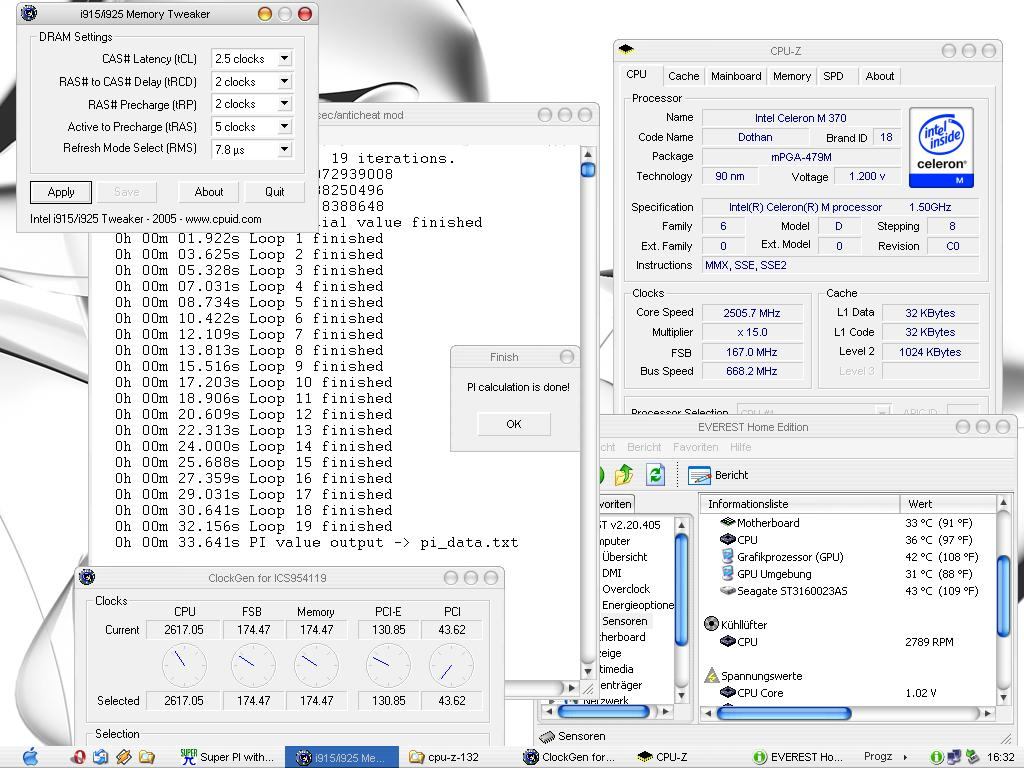The height and width of the screenshot is (768, 1024).
Task: Click the blue refresh quick launch icon
Action: 101,757
